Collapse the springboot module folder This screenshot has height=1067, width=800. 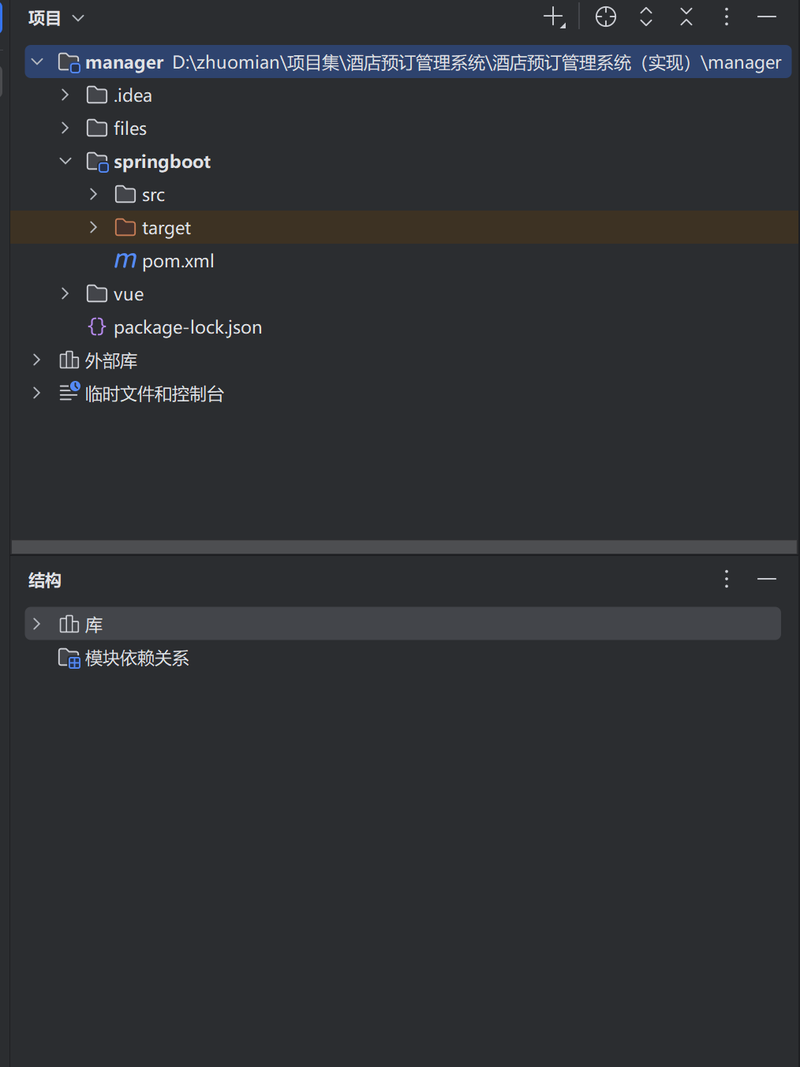pos(65,161)
